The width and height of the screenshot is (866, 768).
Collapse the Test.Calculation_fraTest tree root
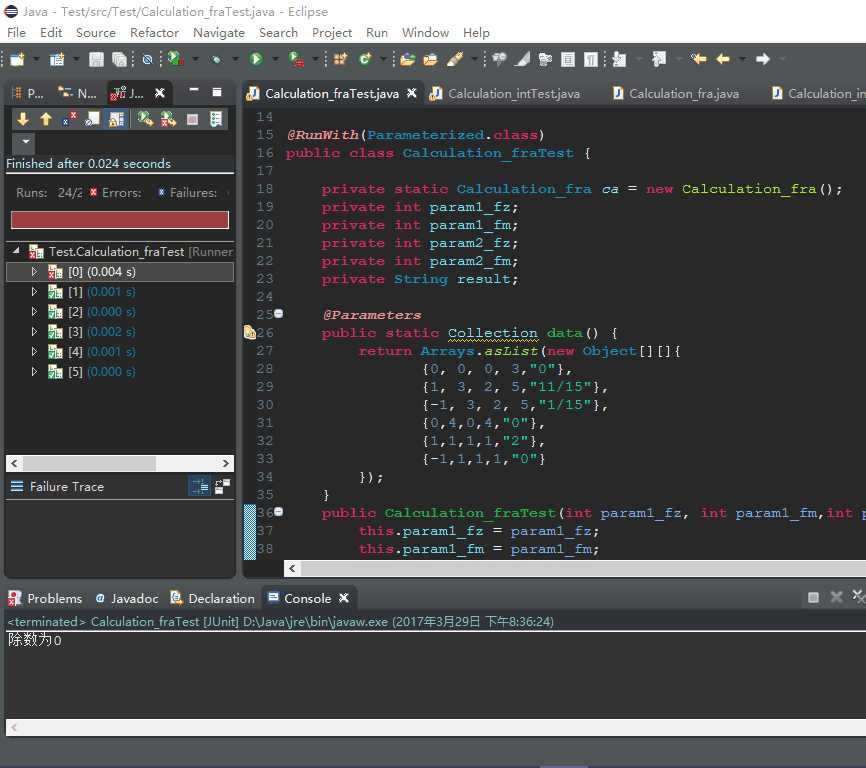(16, 251)
